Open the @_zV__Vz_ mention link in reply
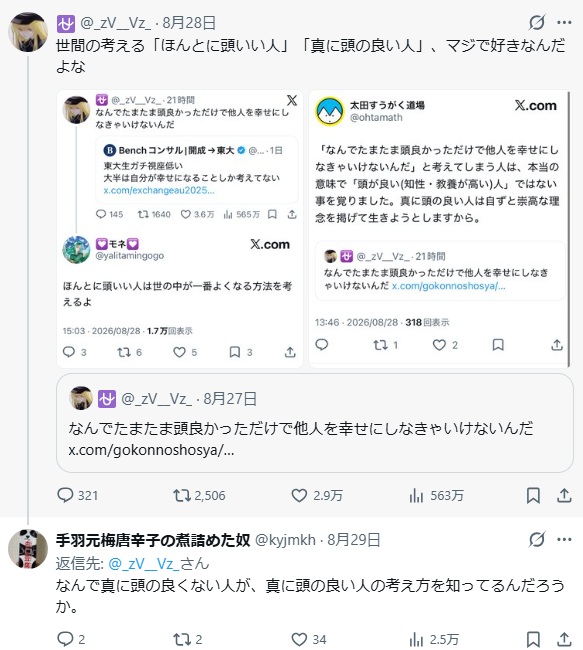The height and width of the screenshot is (650, 583). point(143,563)
